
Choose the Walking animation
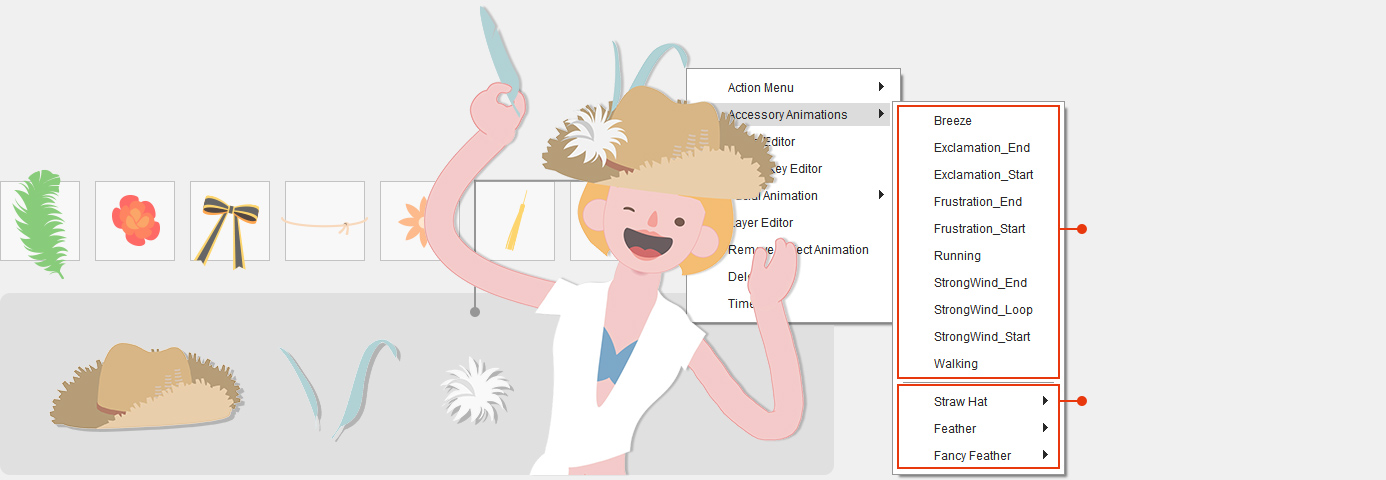(956, 364)
